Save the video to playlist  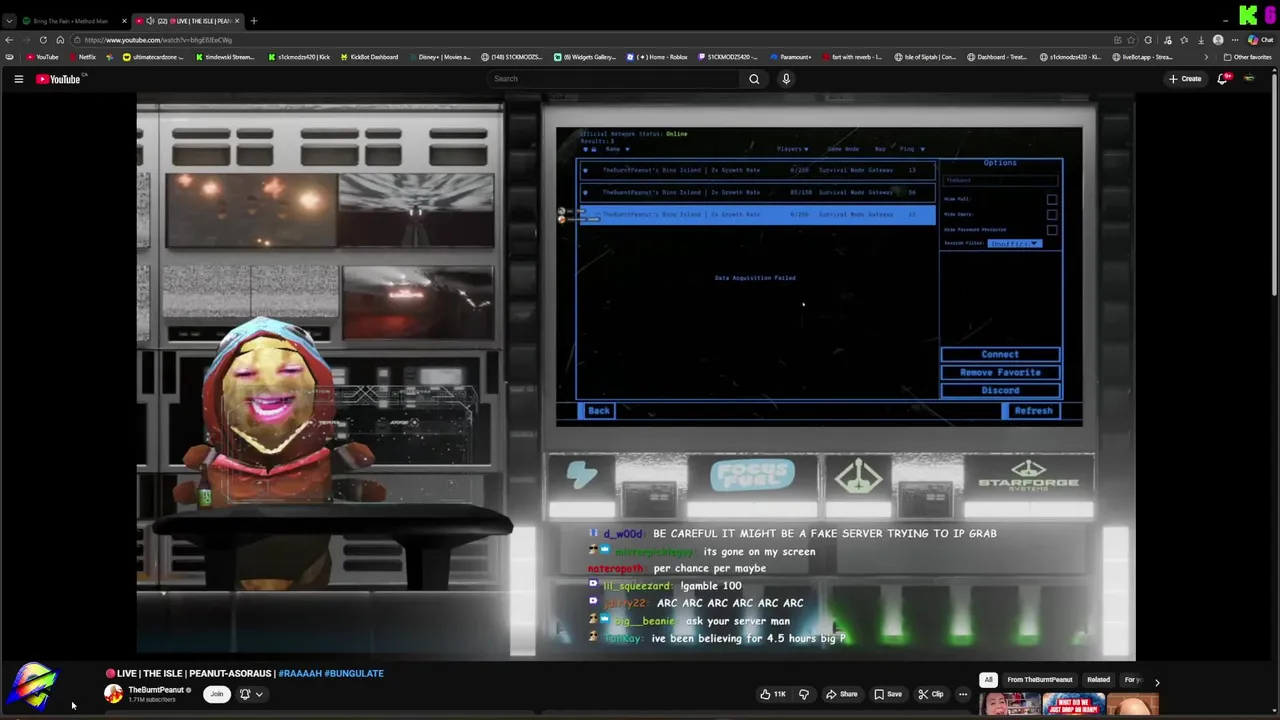(x=888, y=694)
